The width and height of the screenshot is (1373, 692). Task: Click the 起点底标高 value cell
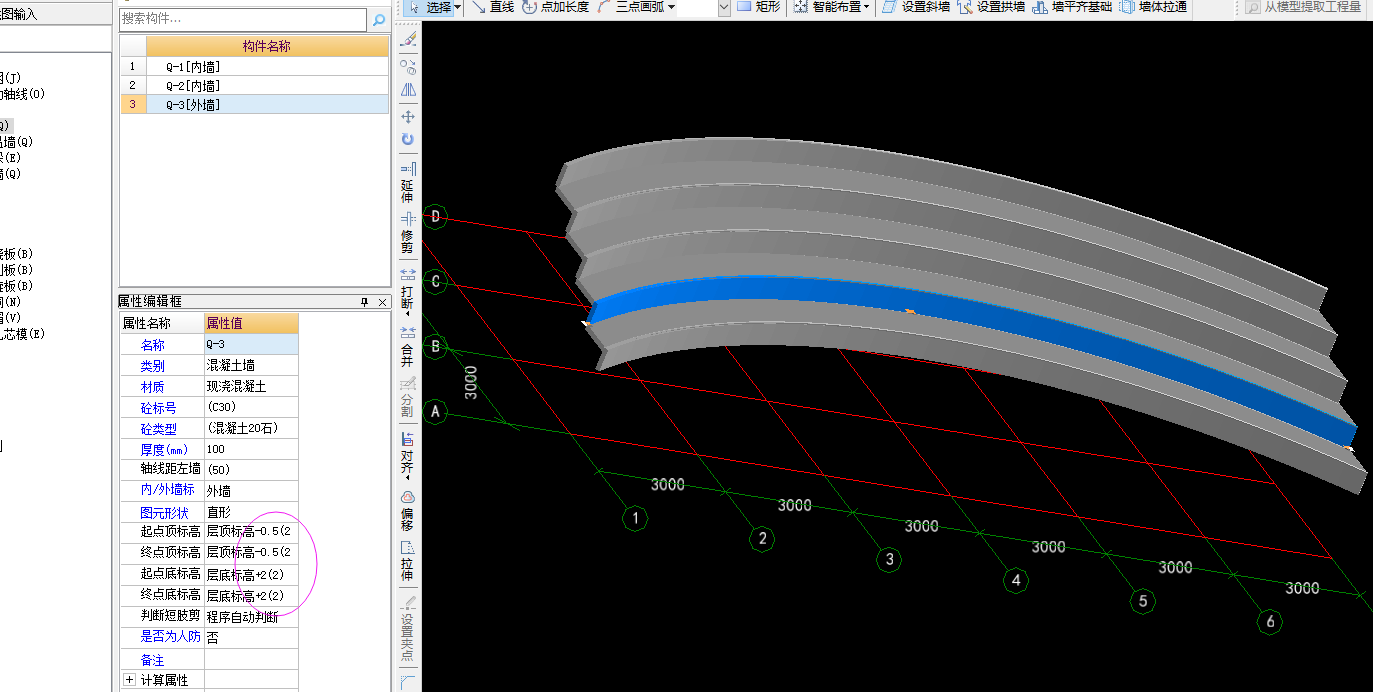[x=251, y=574]
